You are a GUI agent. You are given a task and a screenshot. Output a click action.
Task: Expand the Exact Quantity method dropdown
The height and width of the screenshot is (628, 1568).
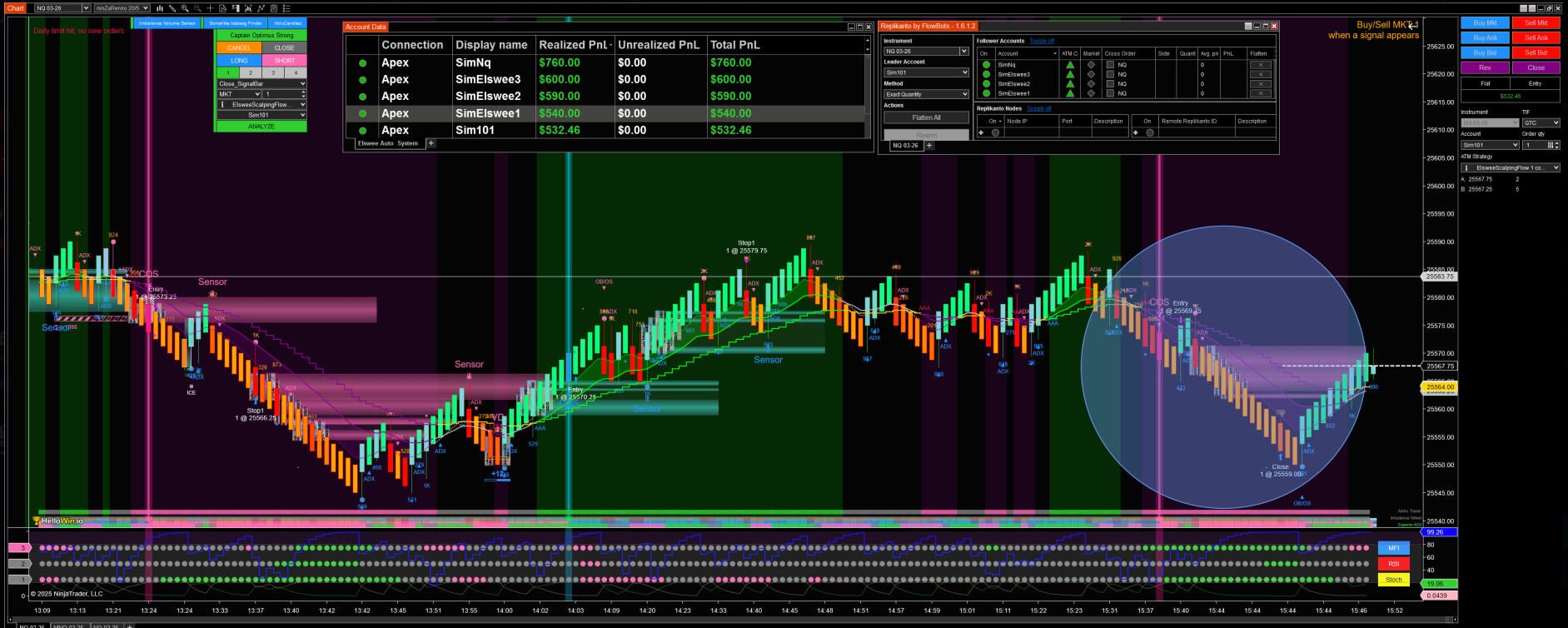click(926, 94)
